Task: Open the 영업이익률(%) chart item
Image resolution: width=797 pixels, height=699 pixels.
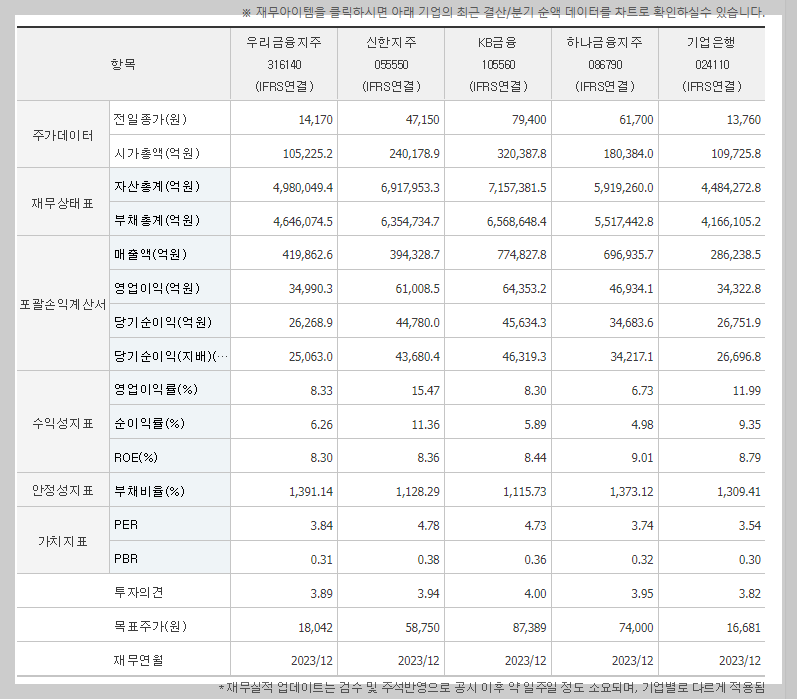Action: click(x=156, y=390)
